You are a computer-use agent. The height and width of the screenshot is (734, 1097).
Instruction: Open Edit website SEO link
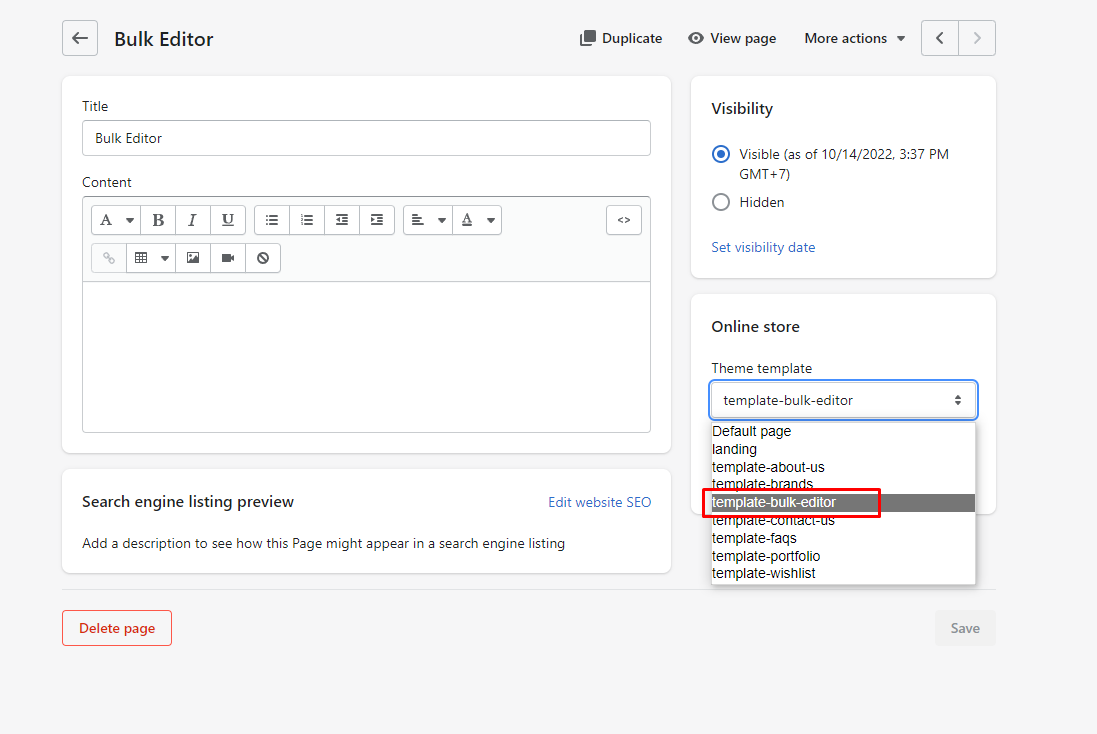pyautogui.click(x=599, y=502)
